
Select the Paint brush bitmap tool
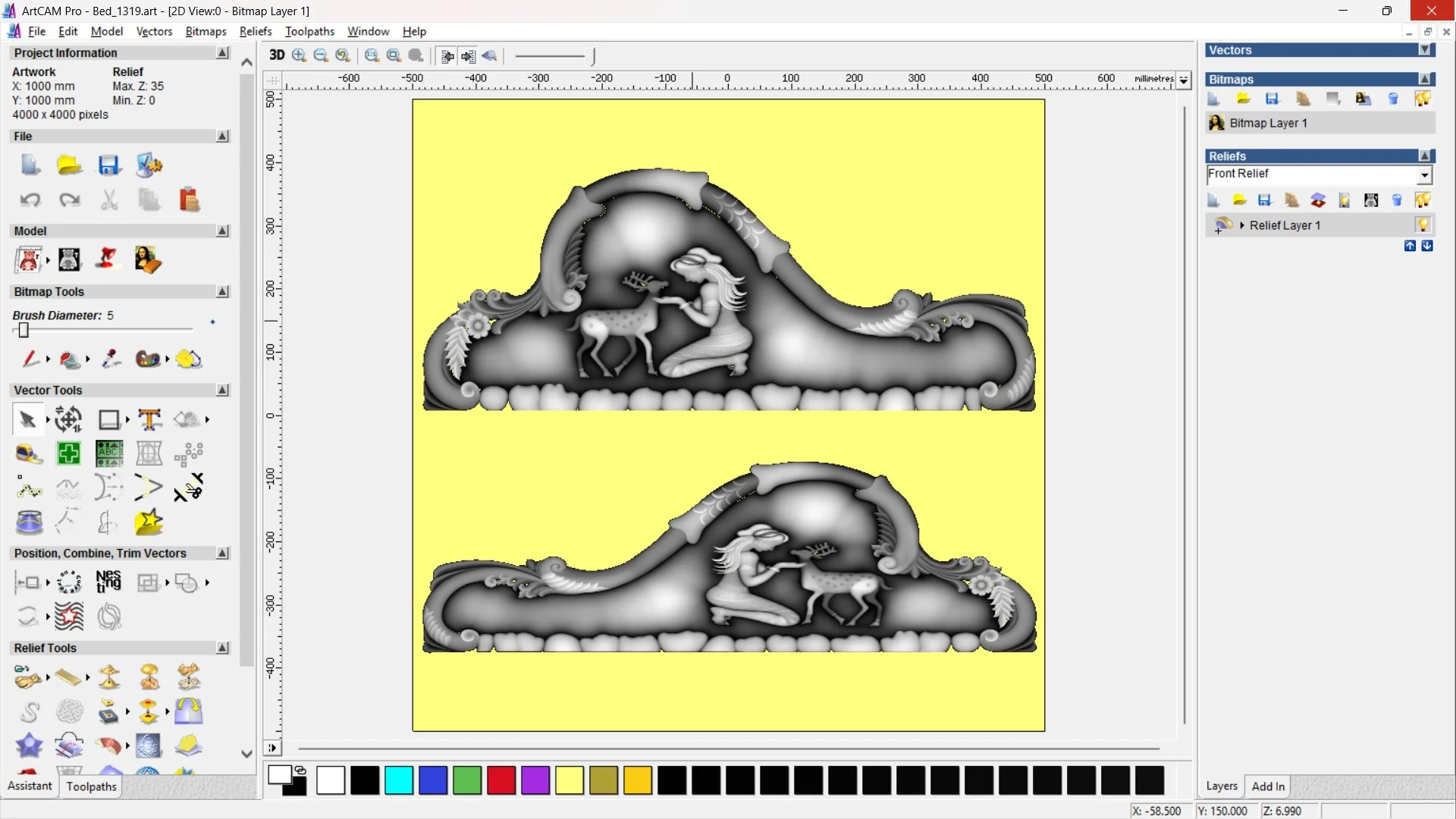coord(30,359)
